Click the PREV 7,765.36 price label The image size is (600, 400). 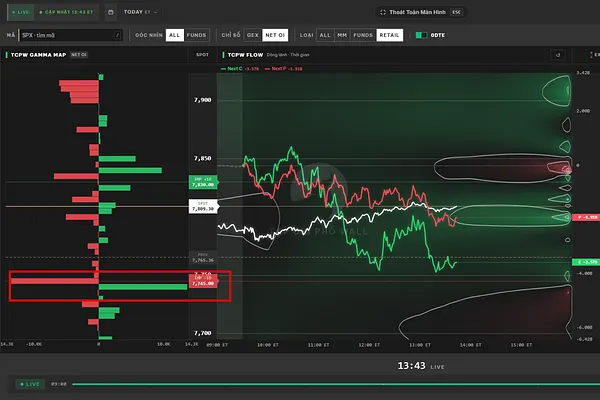pyautogui.click(x=203, y=258)
